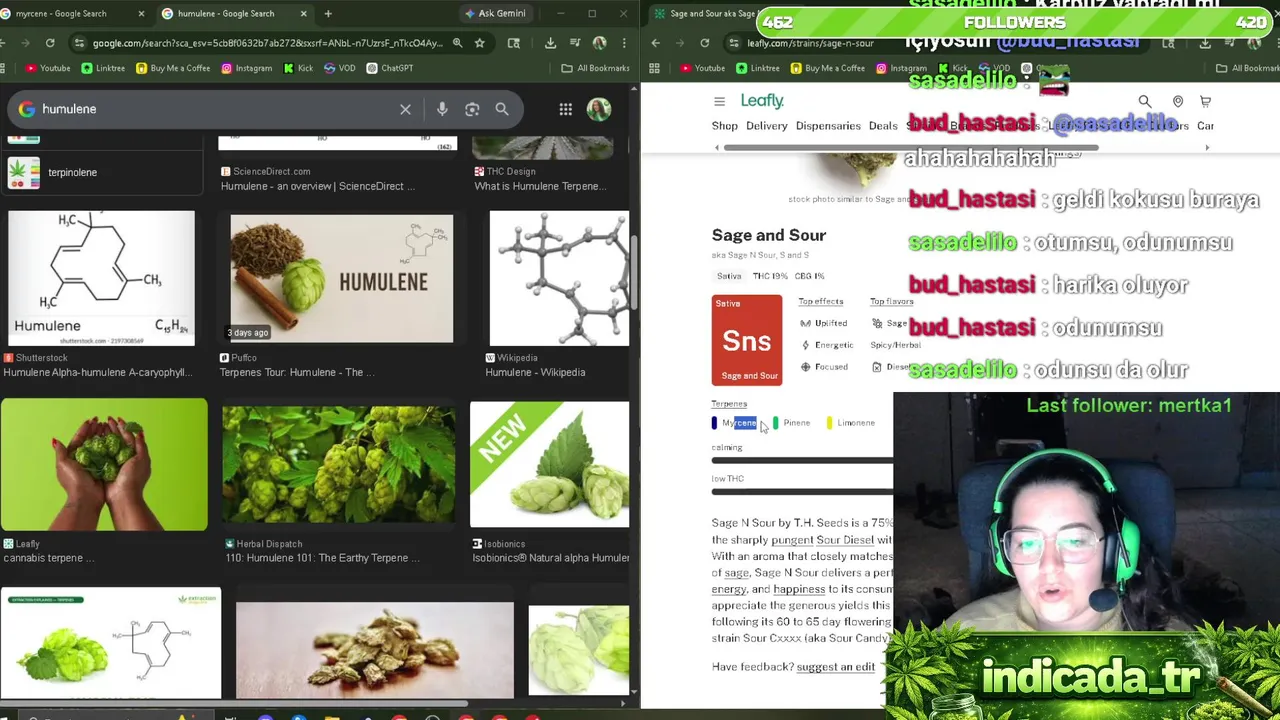Screen dimensions: 1280x720
Task: Open Leafly Deals menu
Action: click(883, 126)
